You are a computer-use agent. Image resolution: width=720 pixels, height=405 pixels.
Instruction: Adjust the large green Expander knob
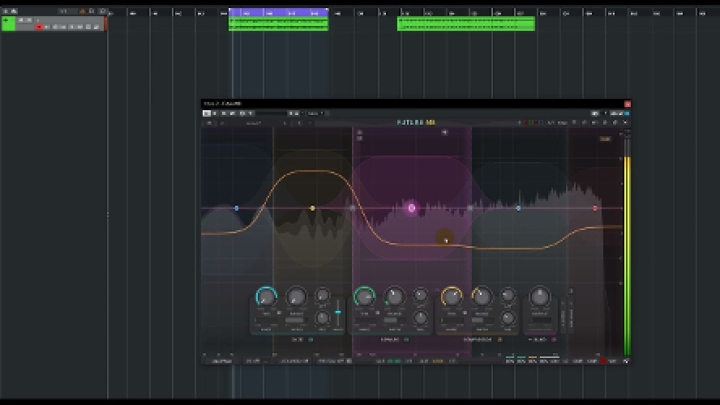[364, 297]
